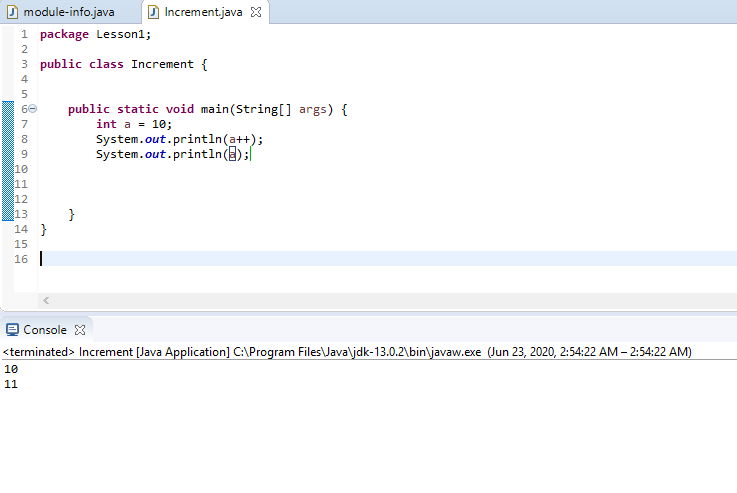The image size is (737, 493).
Task: Click the 'package' keyword on line 1
Action: point(64,34)
